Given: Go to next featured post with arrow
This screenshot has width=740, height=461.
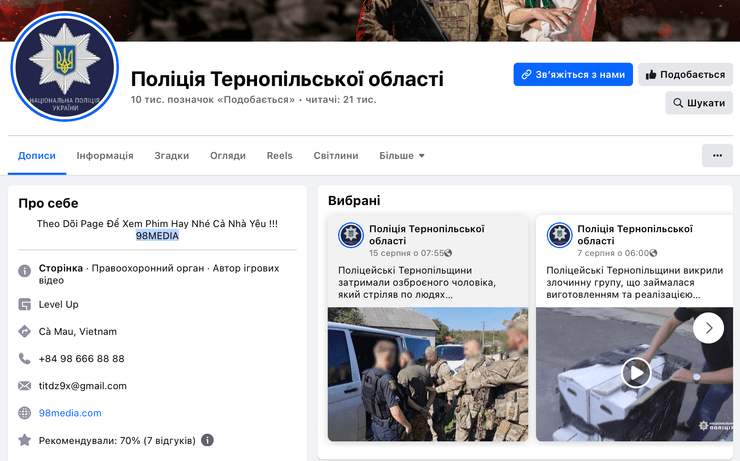Looking at the screenshot, I should click(x=708, y=328).
